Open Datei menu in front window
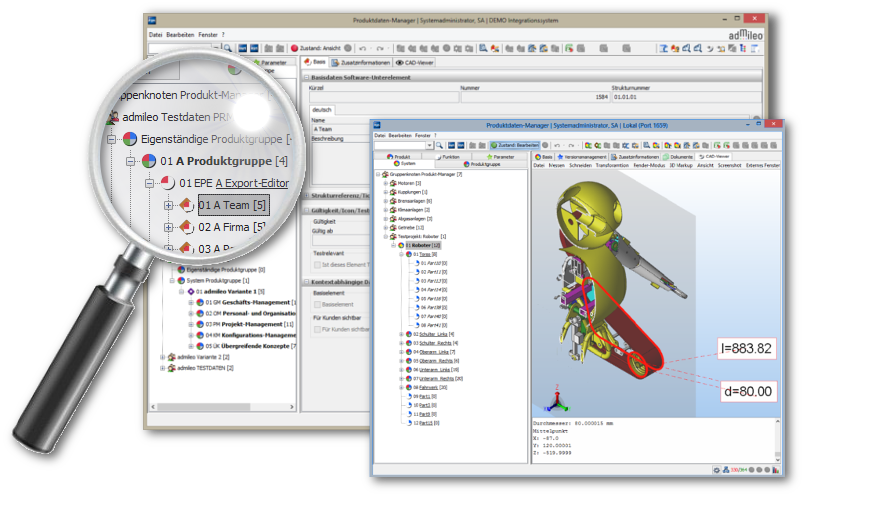Screen dimensions: 876x529 (380, 135)
